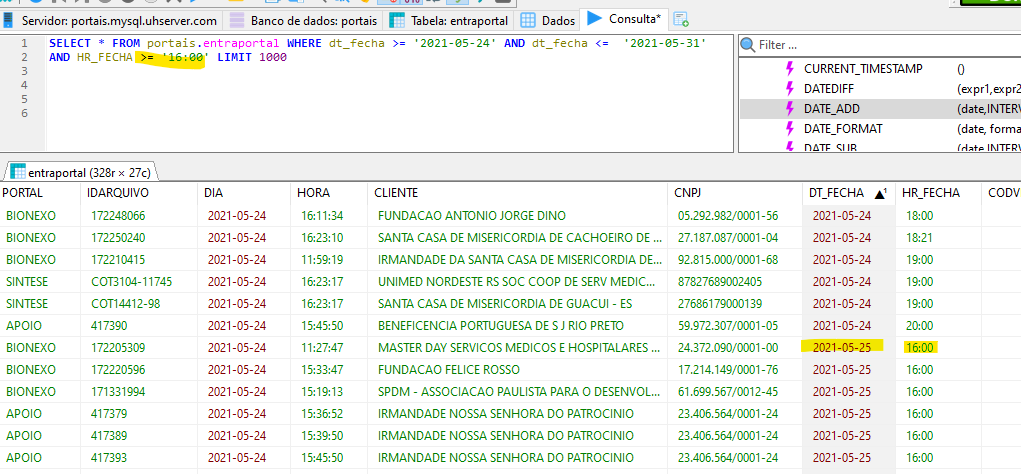Select the Consulta* query tab
Viewport: 1021px width, 474px height.
[x=624, y=20]
